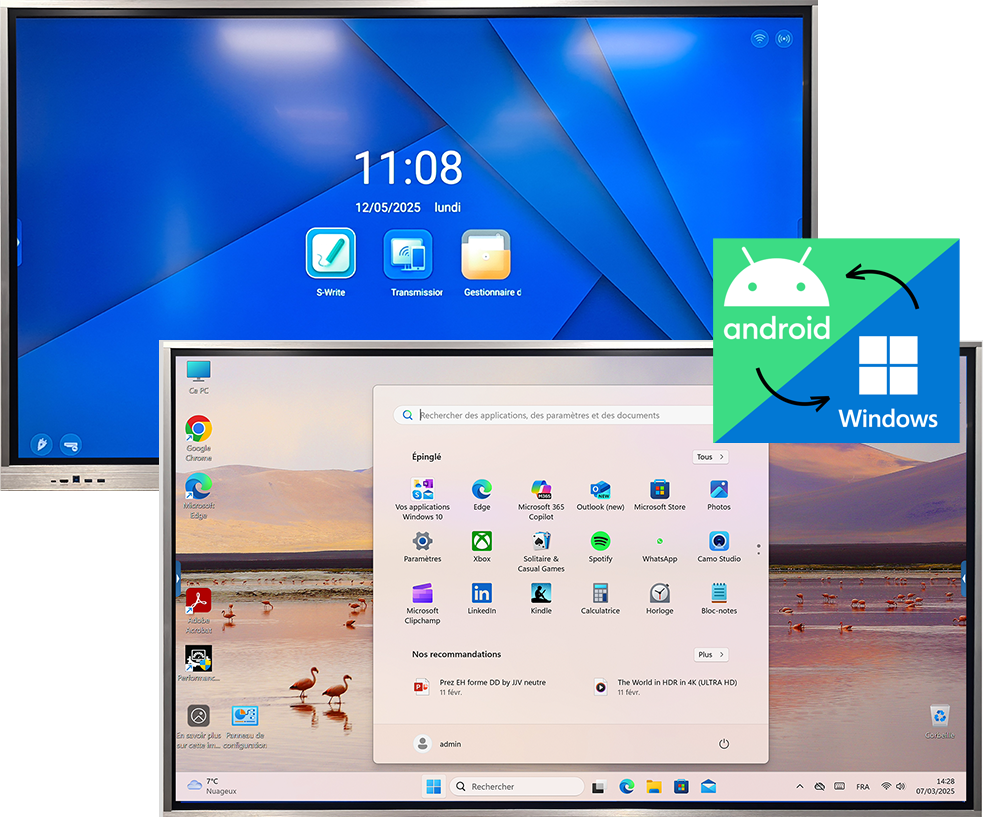
Task: Launch the Transmission app on Android screen
Action: click(x=407, y=253)
